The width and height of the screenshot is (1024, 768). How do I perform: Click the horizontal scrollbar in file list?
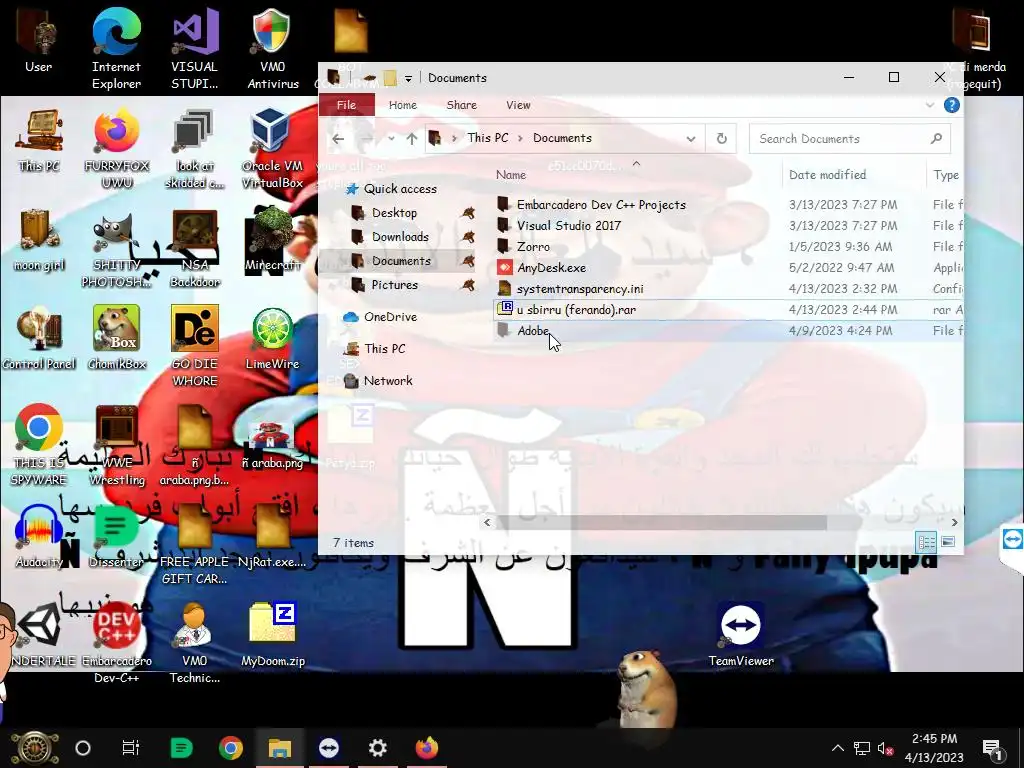pos(662,522)
